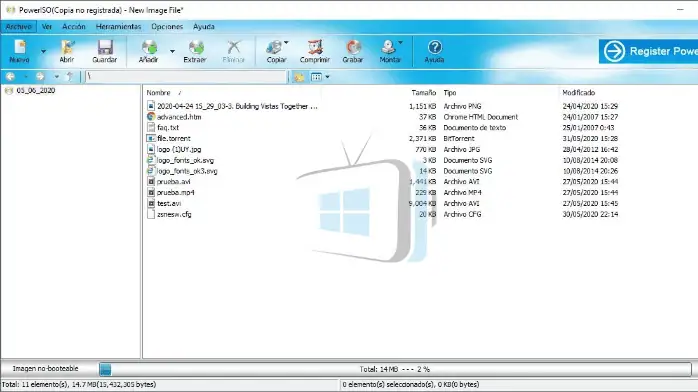Click the Montar toolbar icon

click(x=390, y=51)
